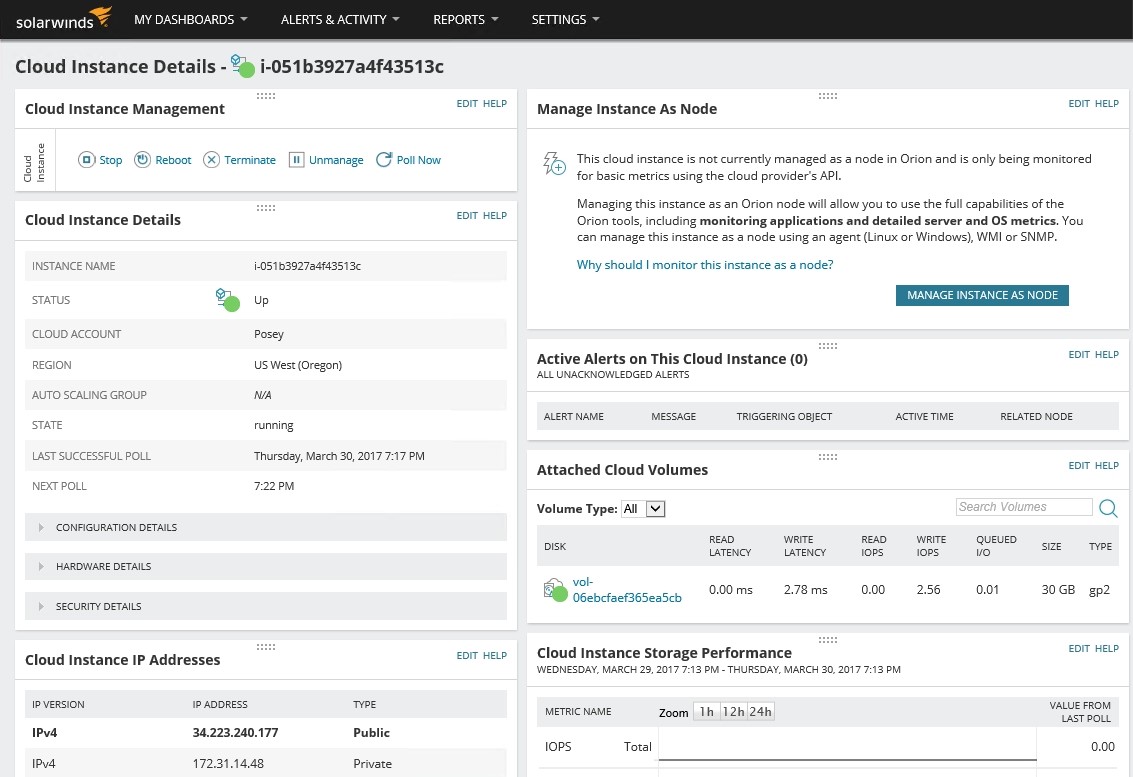Image resolution: width=1133 pixels, height=777 pixels.
Task: Click Edit on Cloud Instance Details panel
Action: coord(467,215)
